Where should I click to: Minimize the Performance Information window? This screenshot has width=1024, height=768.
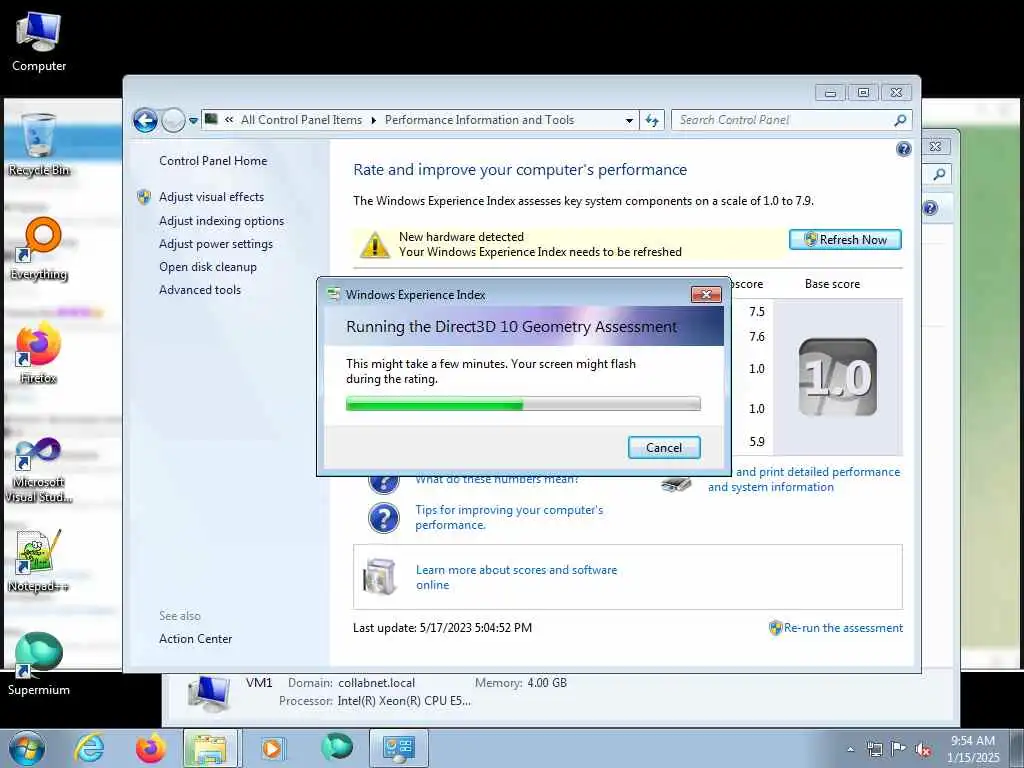pos(830,93)
